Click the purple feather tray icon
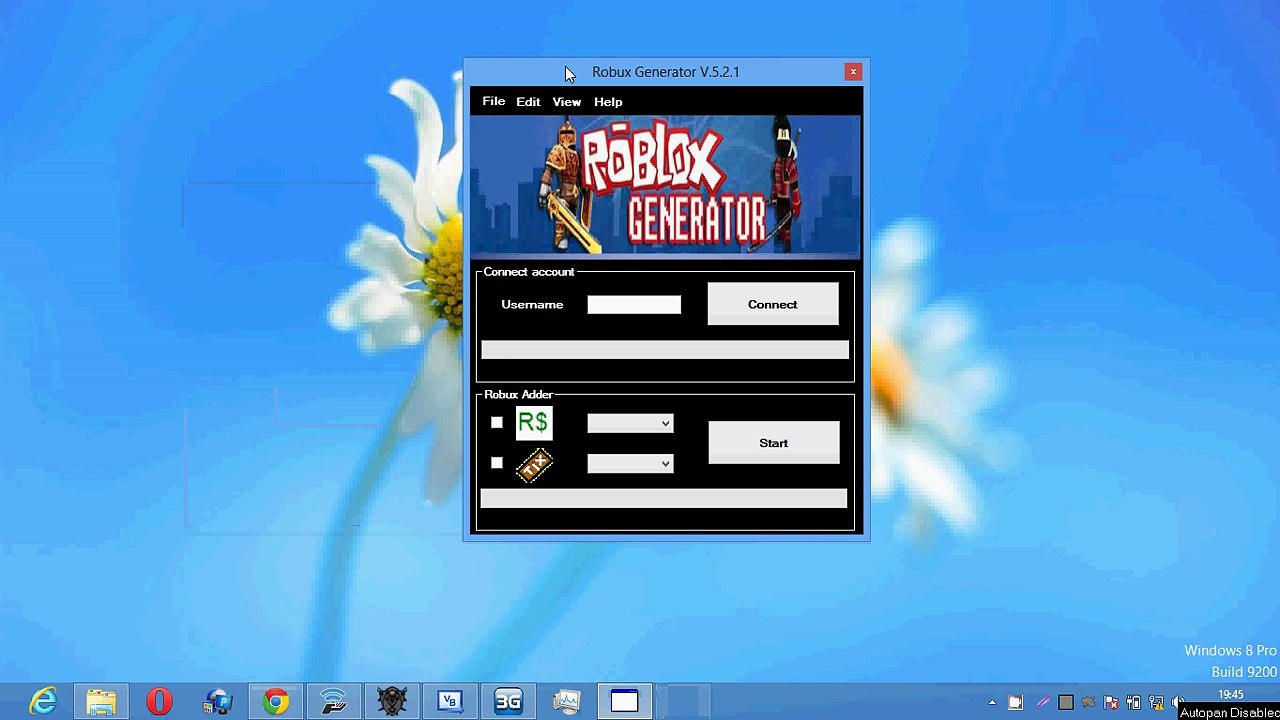Viewport: 1280px width, 720px height. point(1042,702)
